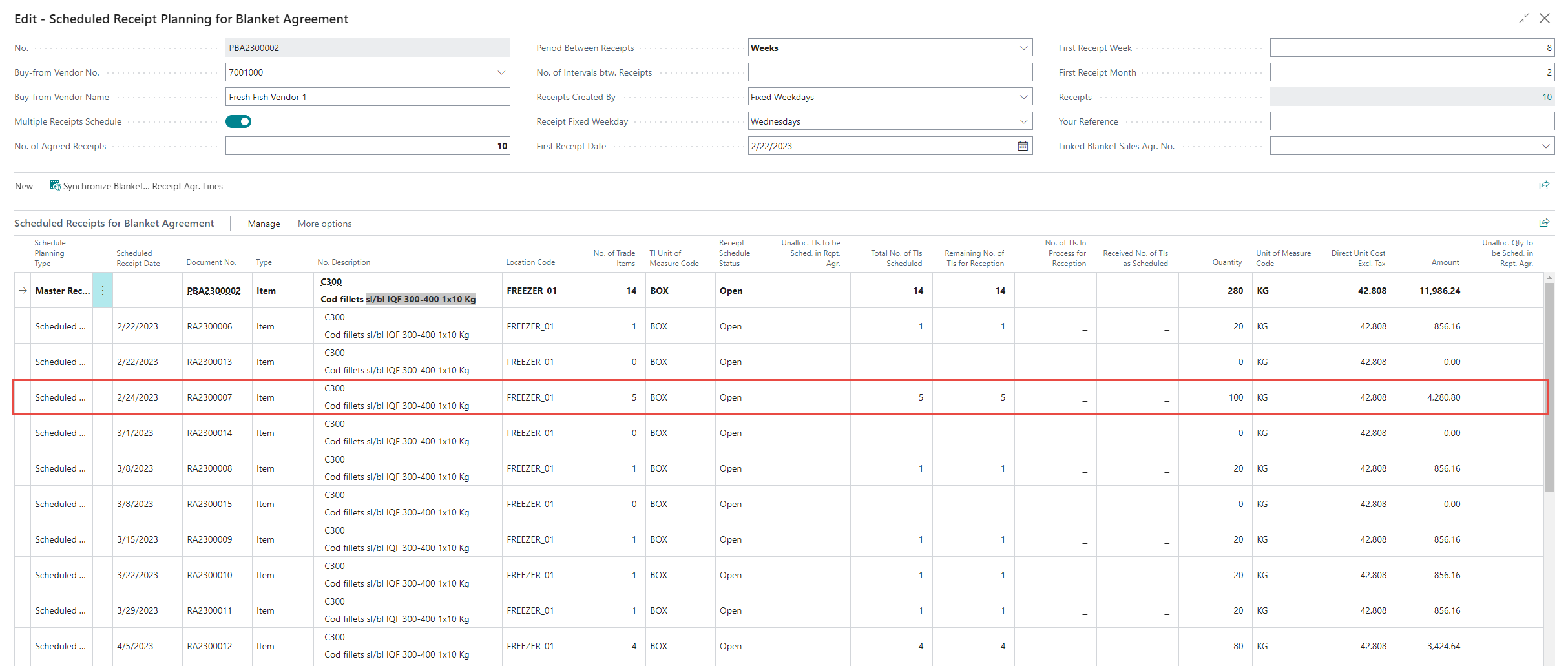Click More options in the subpage
Viewport: 1568px width, 666px height.
click(x=324, y=224)
